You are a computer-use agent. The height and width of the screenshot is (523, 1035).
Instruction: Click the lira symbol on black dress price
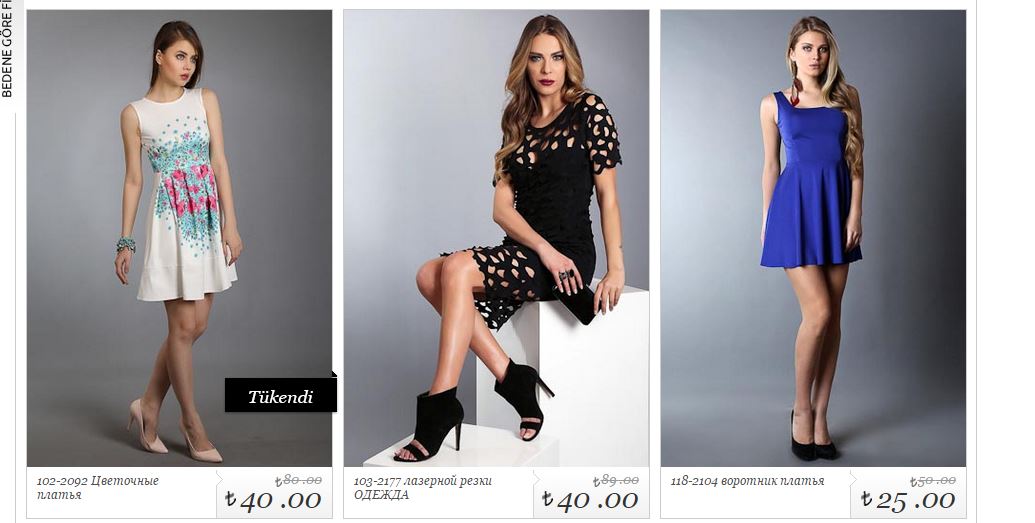click(547, 499)
